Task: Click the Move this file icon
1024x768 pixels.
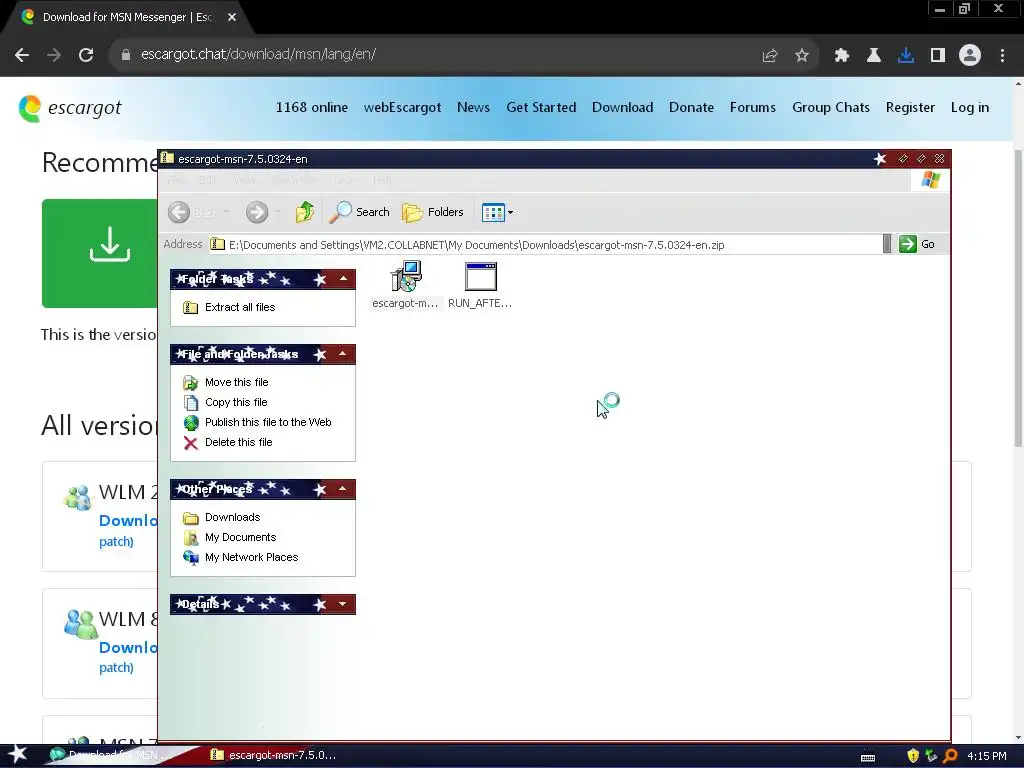Action: [191, 383]
